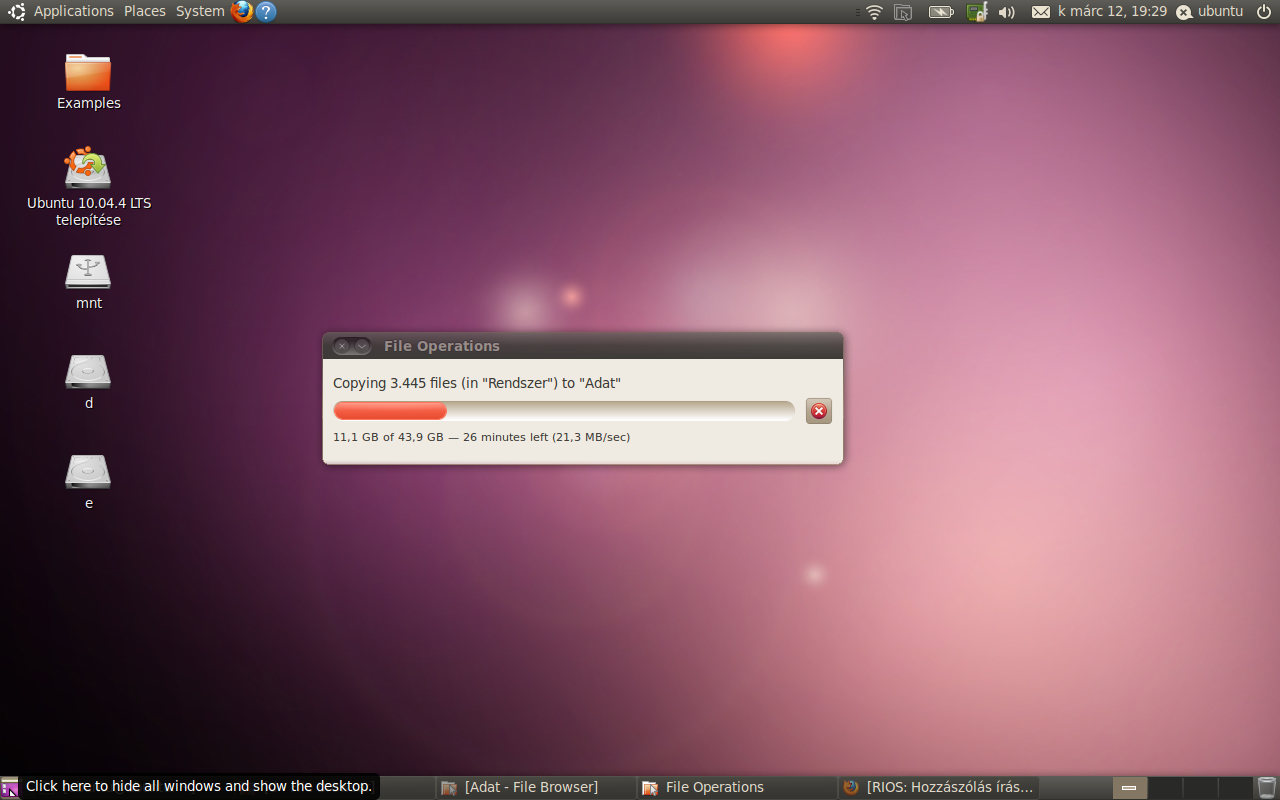Open the Trash in bottom panel

point(1267,787)
